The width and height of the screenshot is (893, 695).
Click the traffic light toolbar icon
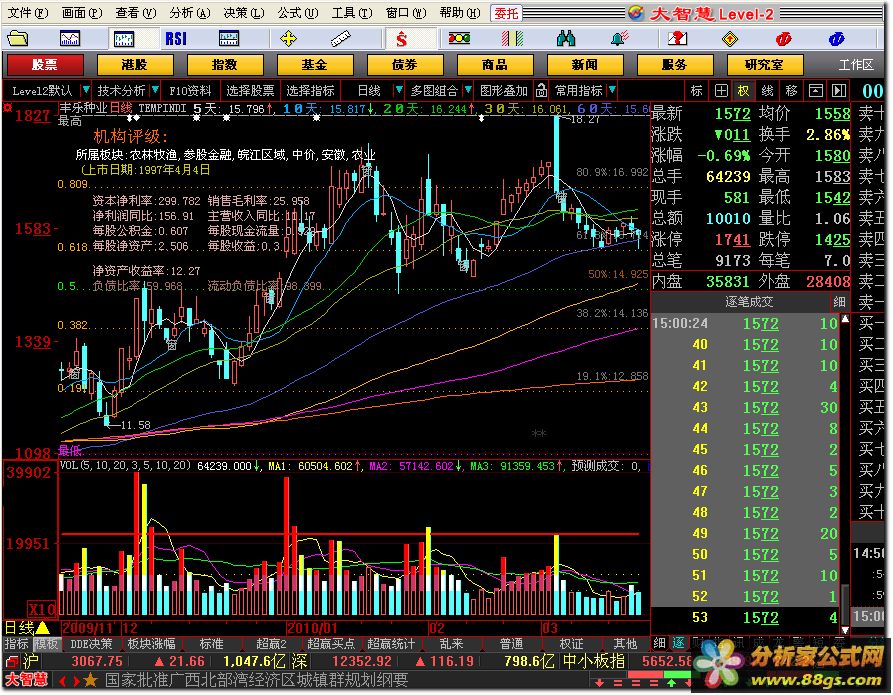(459, 39)
